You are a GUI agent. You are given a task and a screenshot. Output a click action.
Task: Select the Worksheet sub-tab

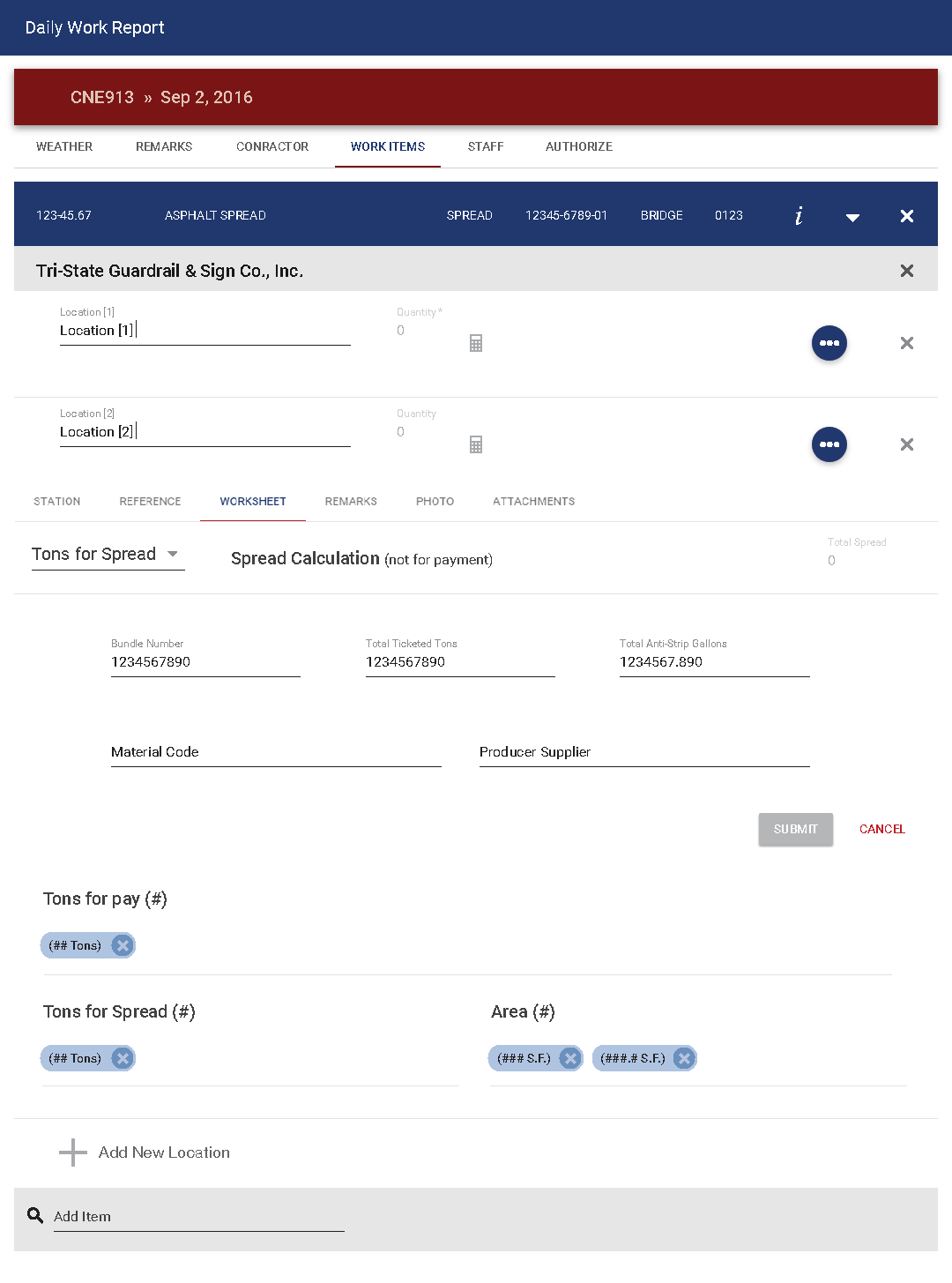tap(253, 502)
